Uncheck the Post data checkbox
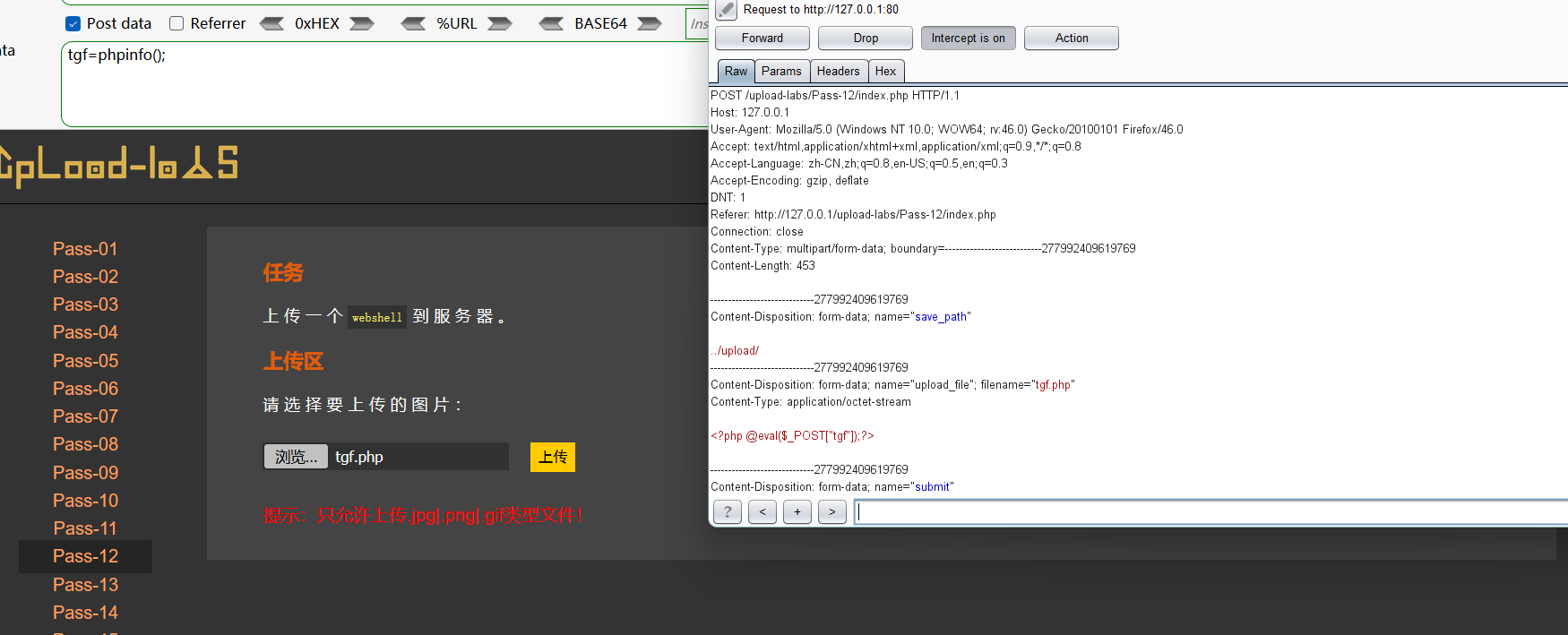 click(x=73, y=23)
